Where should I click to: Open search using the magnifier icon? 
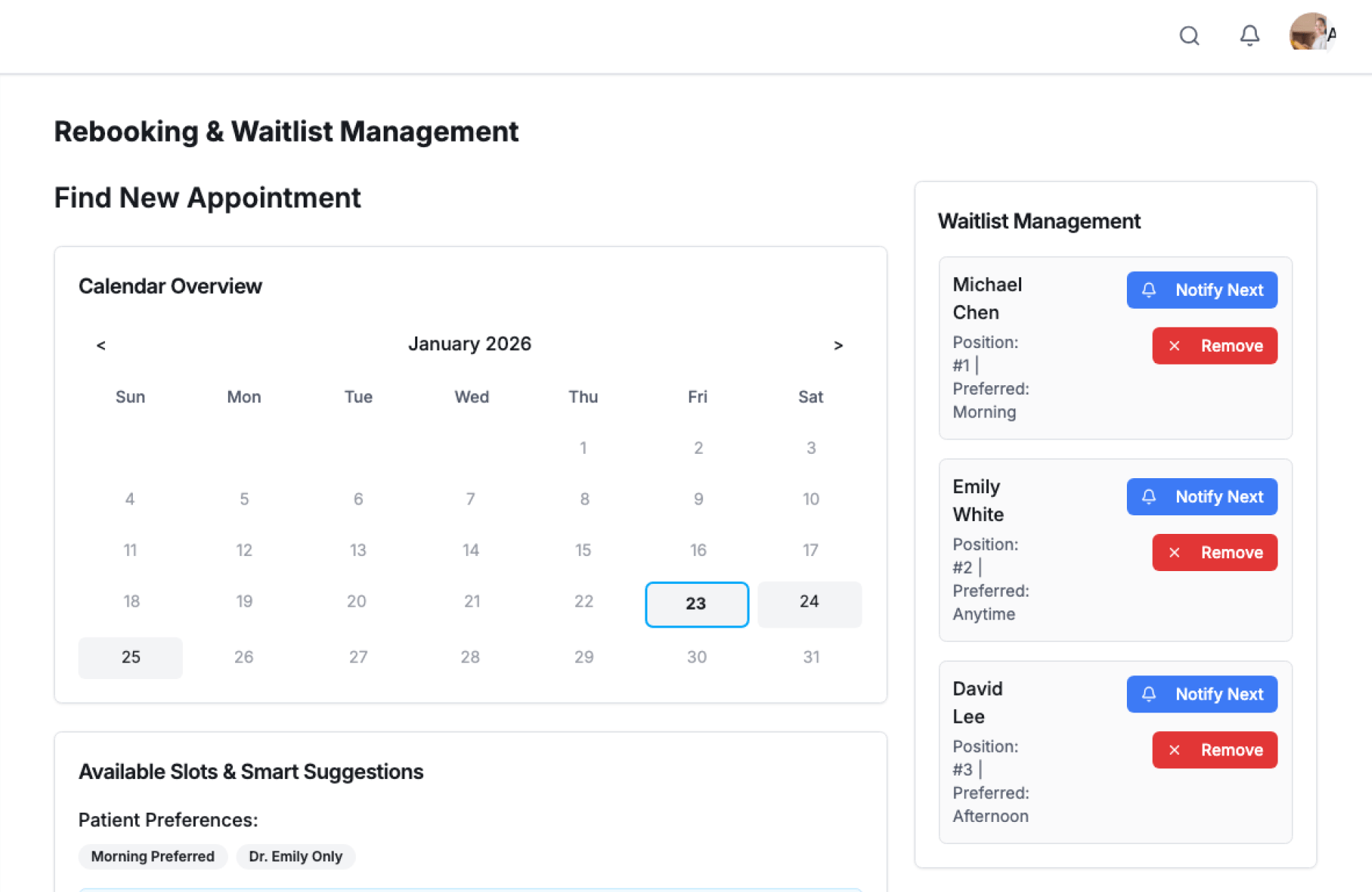click(x=1189, y=36)
